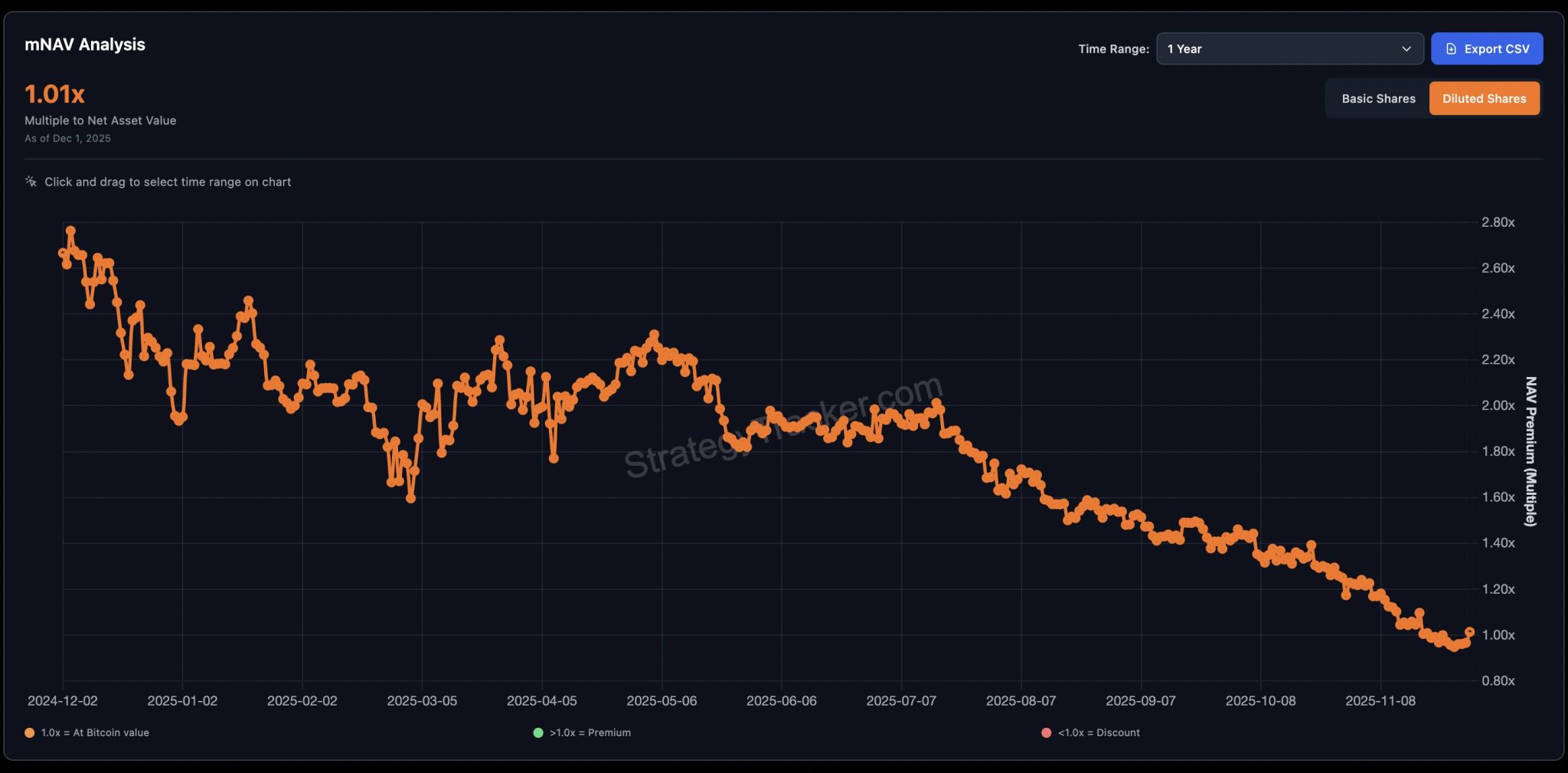Click the red Discount legend dot
Image resolution: width=1568 pixels, height=773 pixels.
pyautogui.click(x=1047, y=732)
